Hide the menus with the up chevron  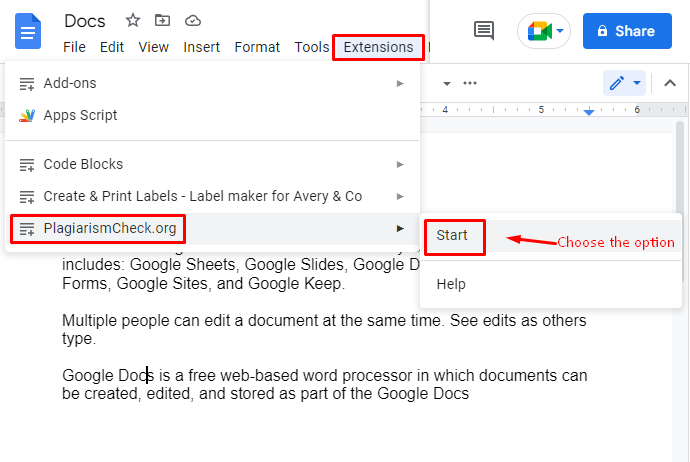[670, 83]
